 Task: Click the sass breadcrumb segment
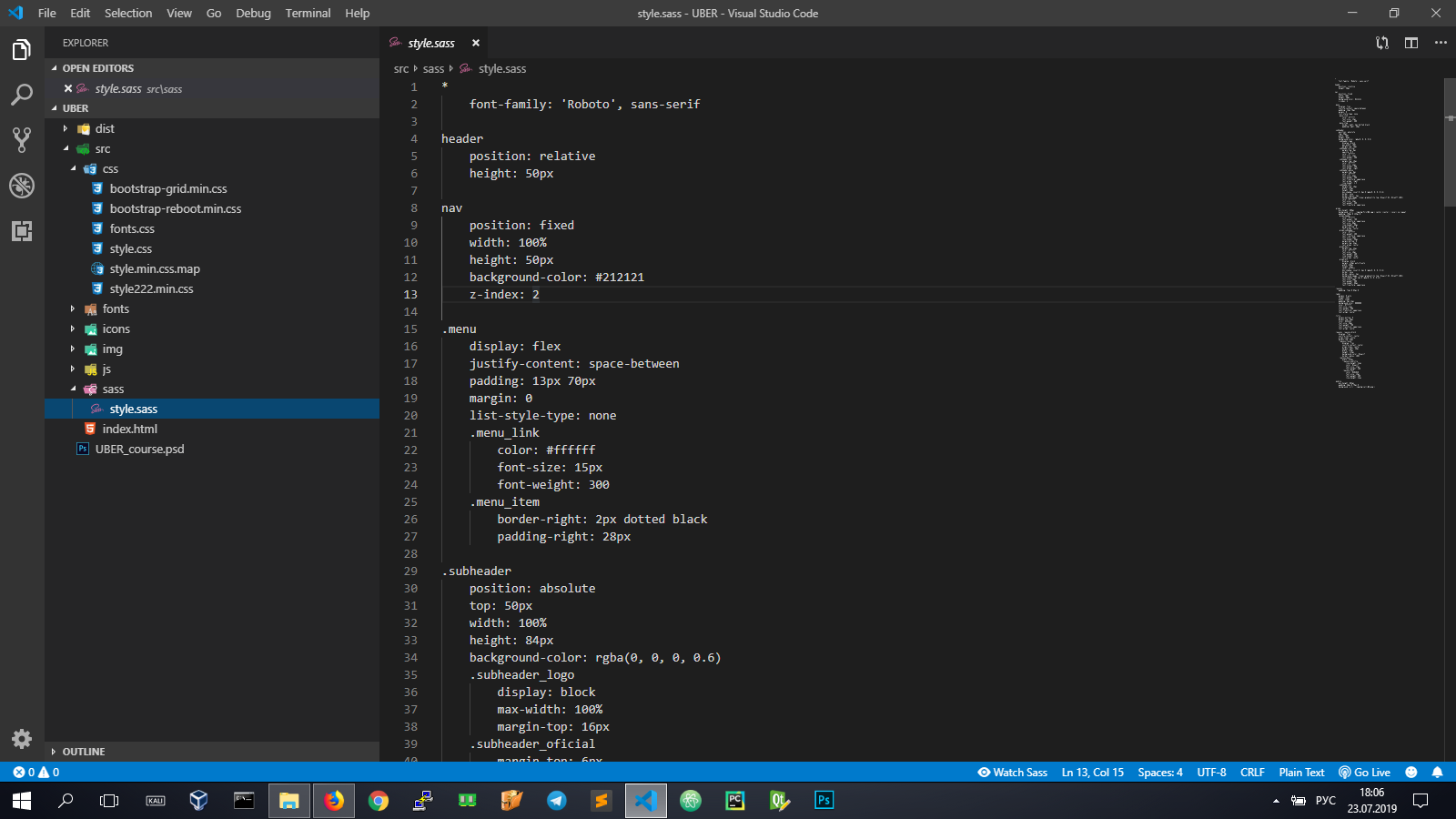433,68
